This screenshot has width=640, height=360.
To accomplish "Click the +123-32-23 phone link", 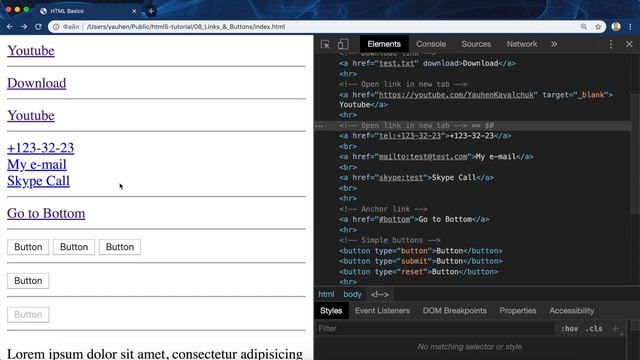I will click(x=41, y=148).
